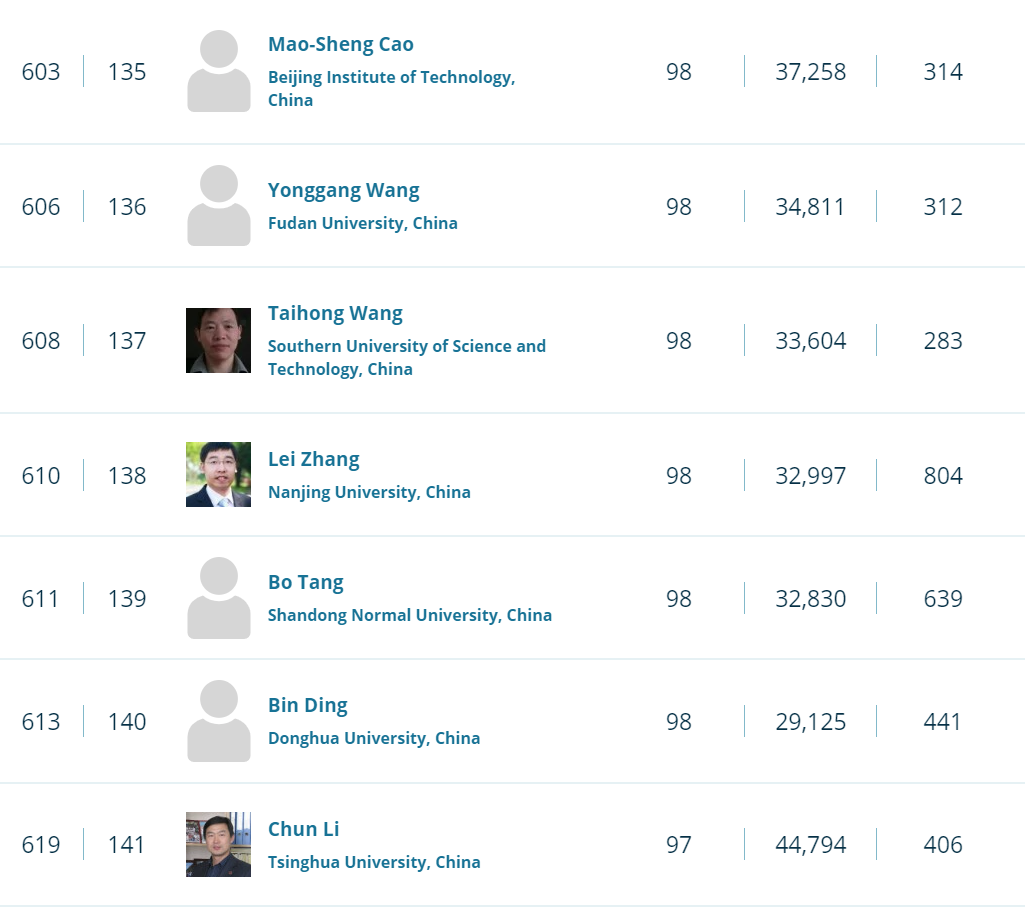
Task: Open Nanjing University, China affiliation link
Action: coord(368,492)
